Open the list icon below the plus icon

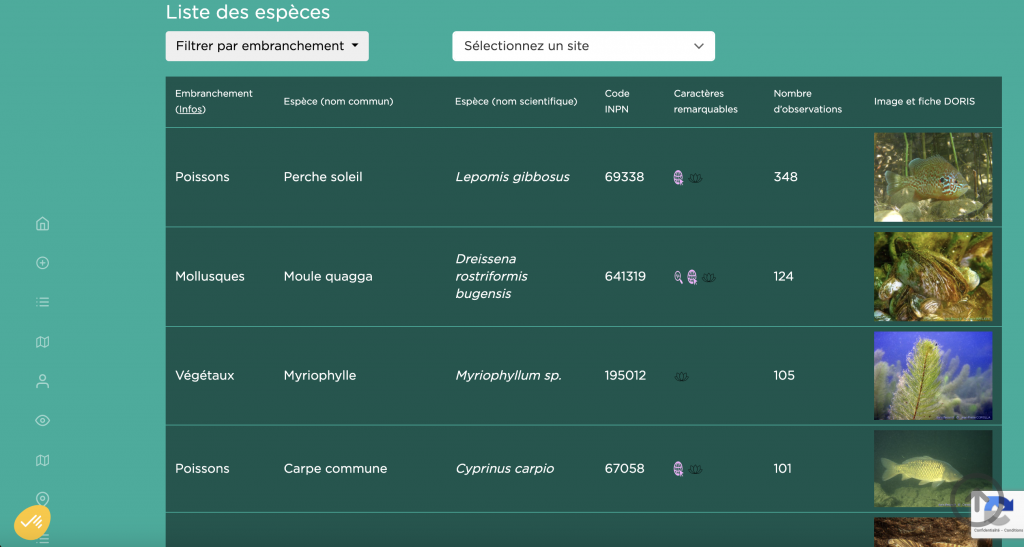(42, 302)
